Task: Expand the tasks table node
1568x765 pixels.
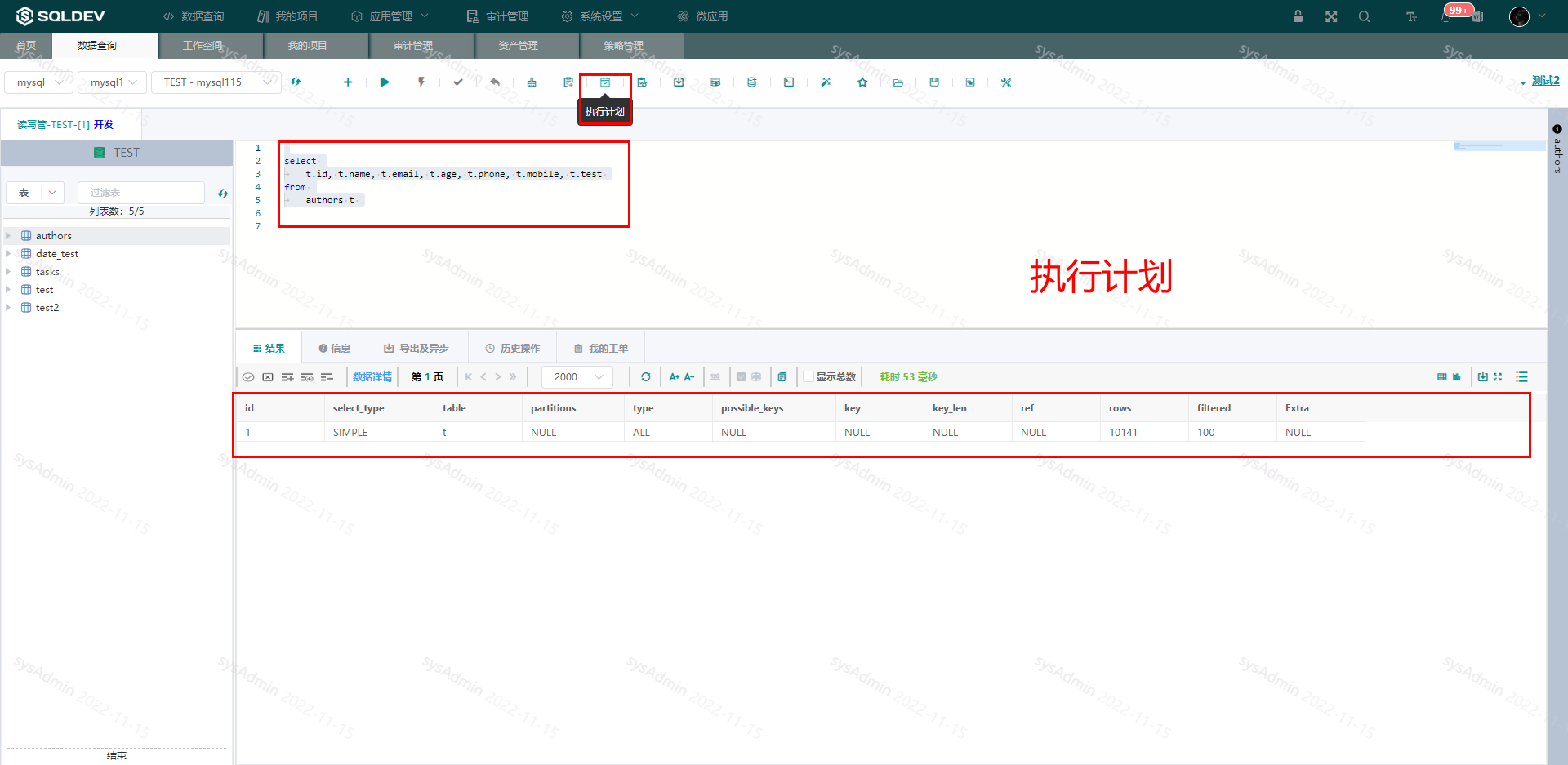Action: (8, 272)
